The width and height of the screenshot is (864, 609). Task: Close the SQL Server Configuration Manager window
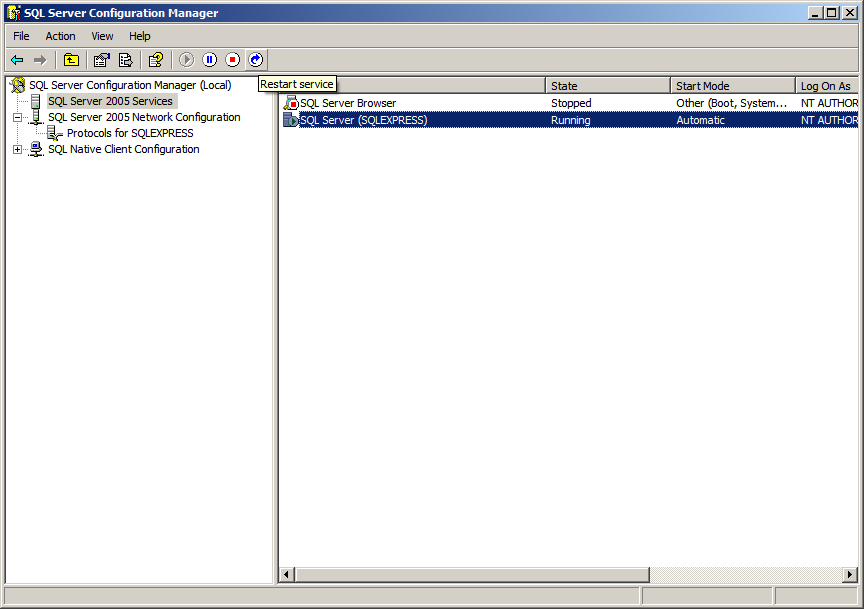point(850,13)
